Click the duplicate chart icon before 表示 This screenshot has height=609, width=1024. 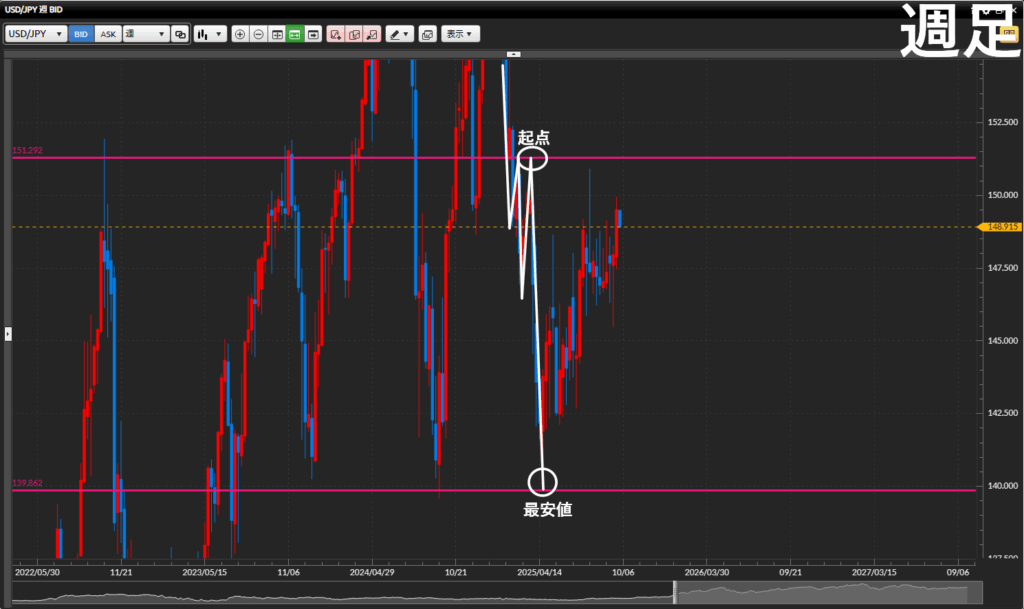pyautogui.click(x=428, y=34)
